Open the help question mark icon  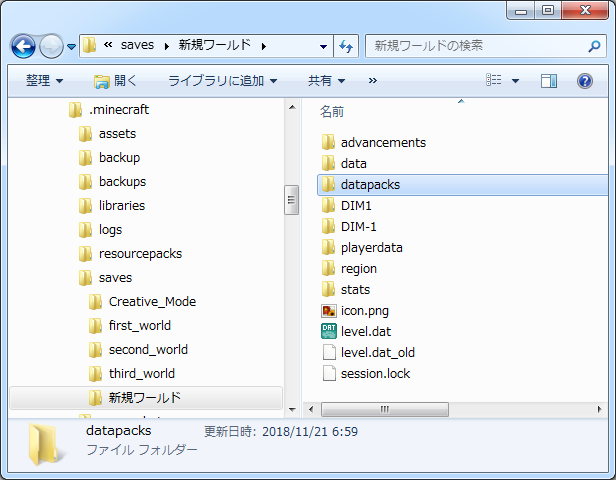585,80
